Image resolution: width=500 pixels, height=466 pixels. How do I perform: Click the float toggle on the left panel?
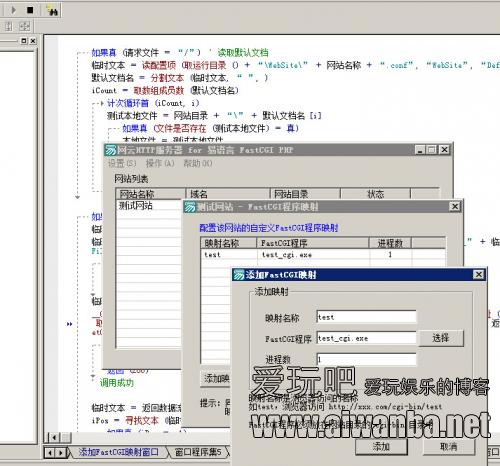point(24,41)
